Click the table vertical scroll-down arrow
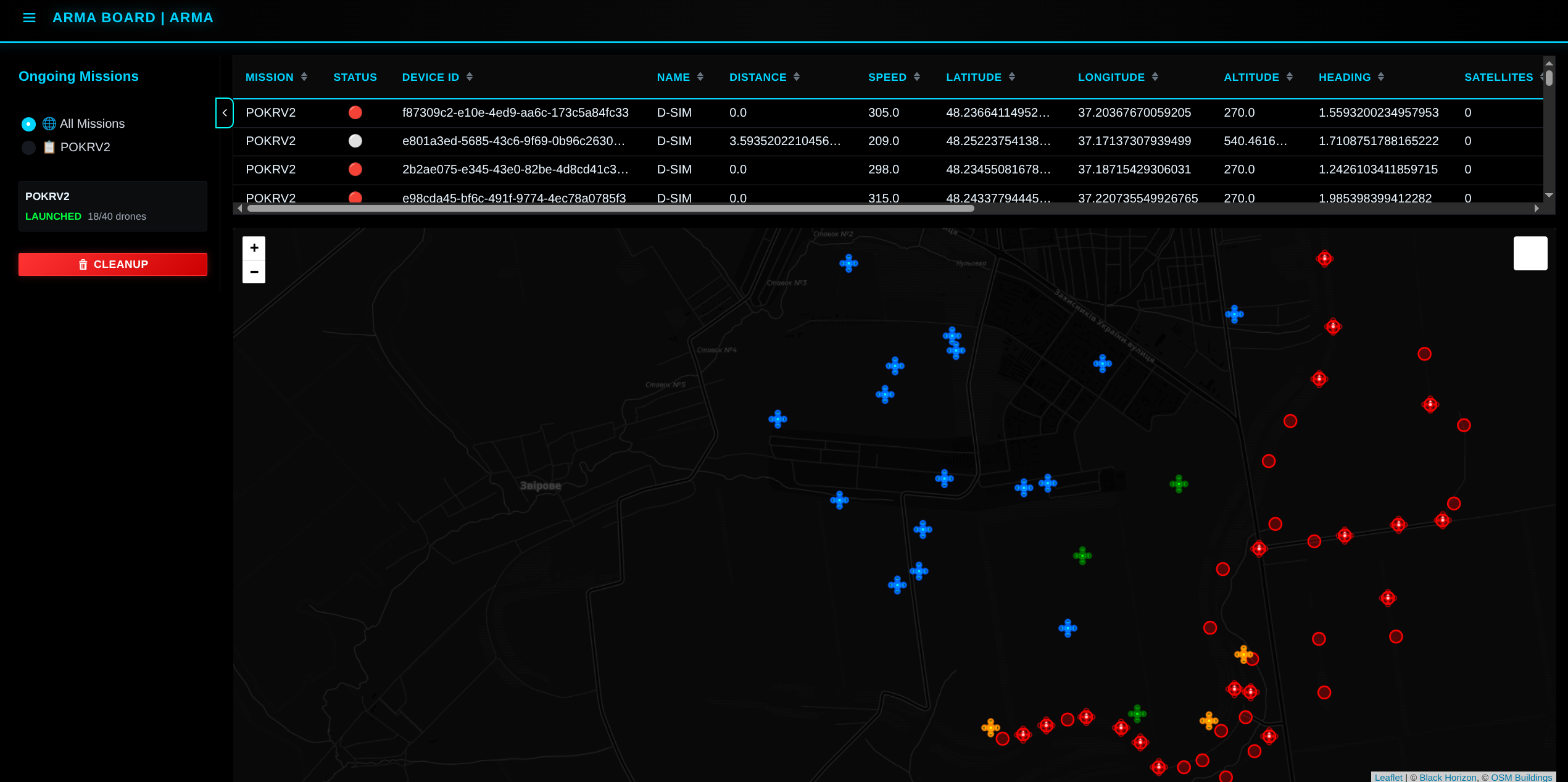The width and height of the screenshot is (1568, 782). [x=1549, y=196]
